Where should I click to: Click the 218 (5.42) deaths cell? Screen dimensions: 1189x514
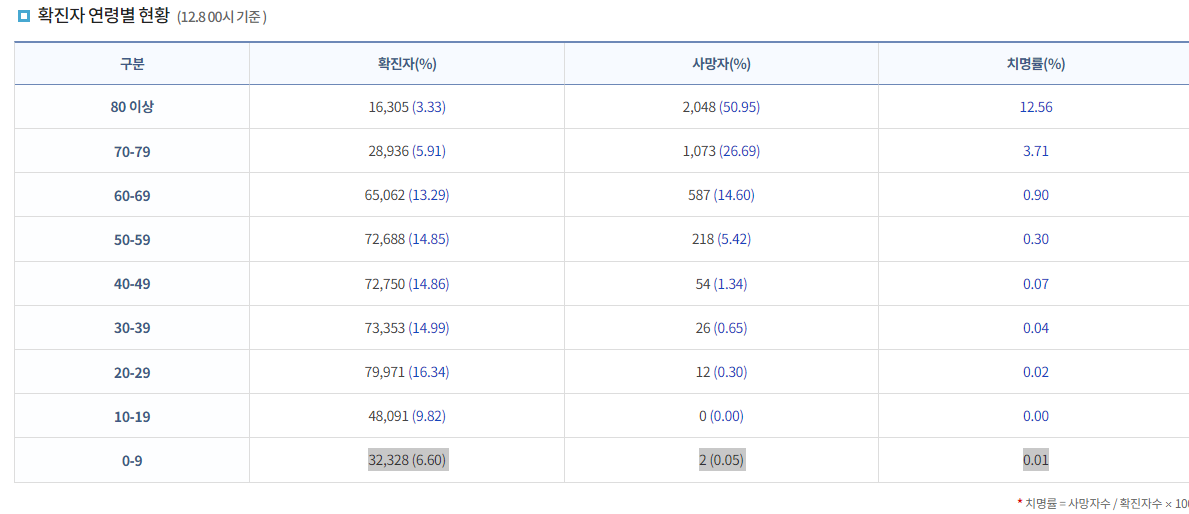(x=721, y=240)
